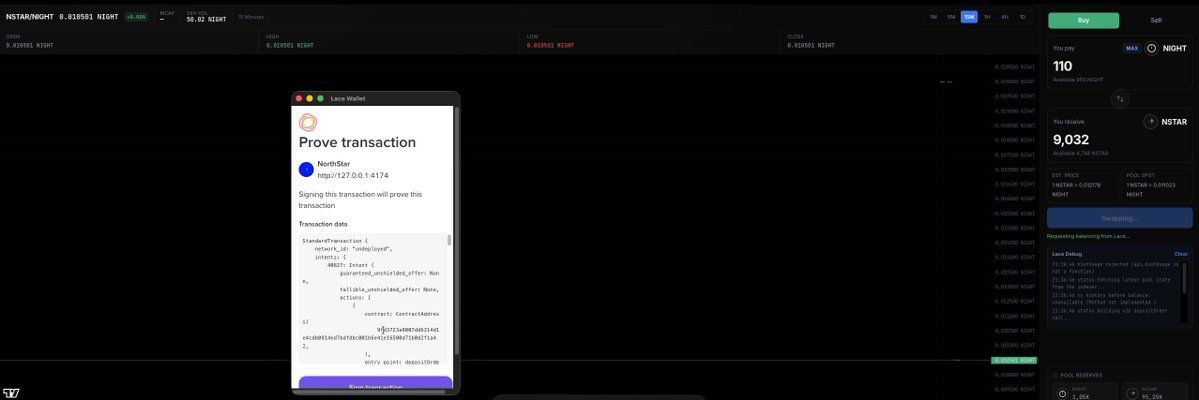Select the 1H chart timeframe
The height and width of the screenshot is (400, 1199).
(x=987, y=17)
